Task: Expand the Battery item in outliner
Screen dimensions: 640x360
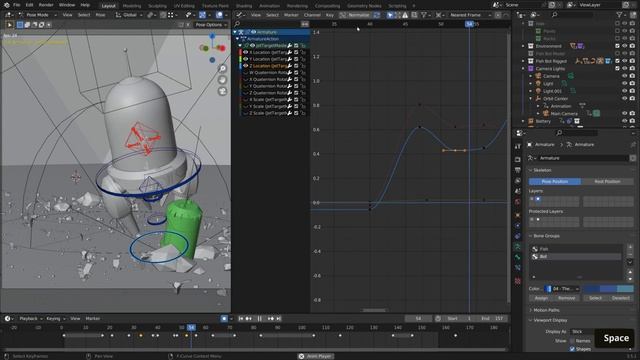Action: point(523,121)
